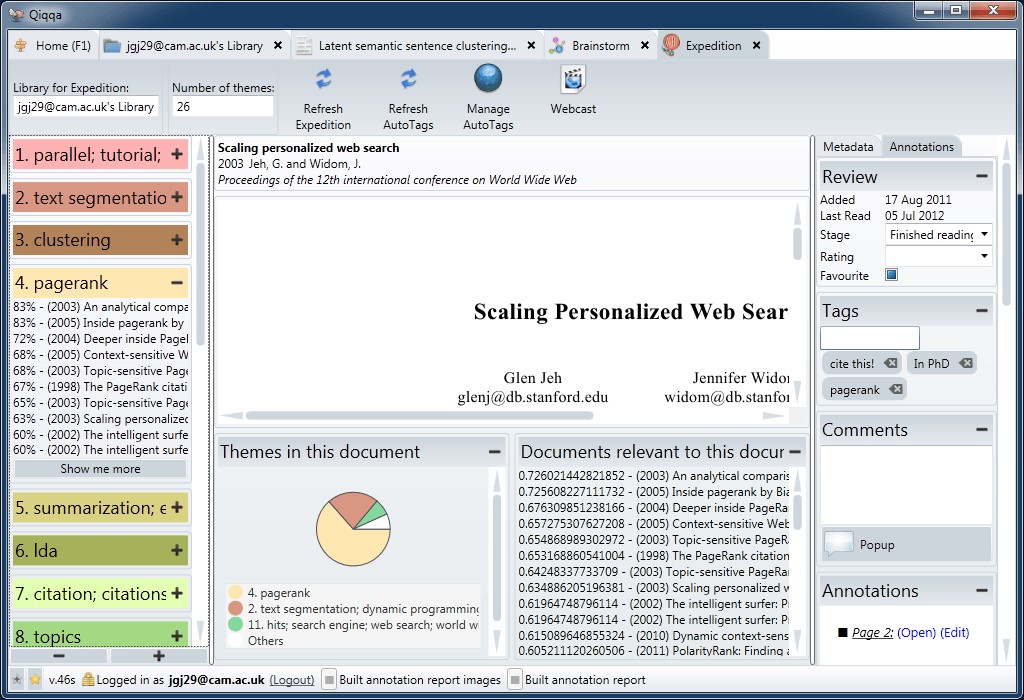Click the Refresh AutoTags icon
Viewport: 1024px width, 700px height.
(x=408, y=79)
